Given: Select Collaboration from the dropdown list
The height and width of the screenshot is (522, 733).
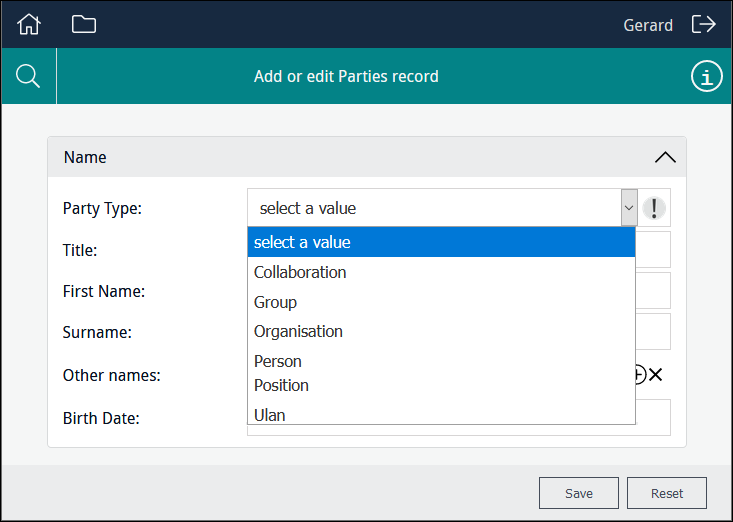Looking at the screenshot, I should [300, 272].
